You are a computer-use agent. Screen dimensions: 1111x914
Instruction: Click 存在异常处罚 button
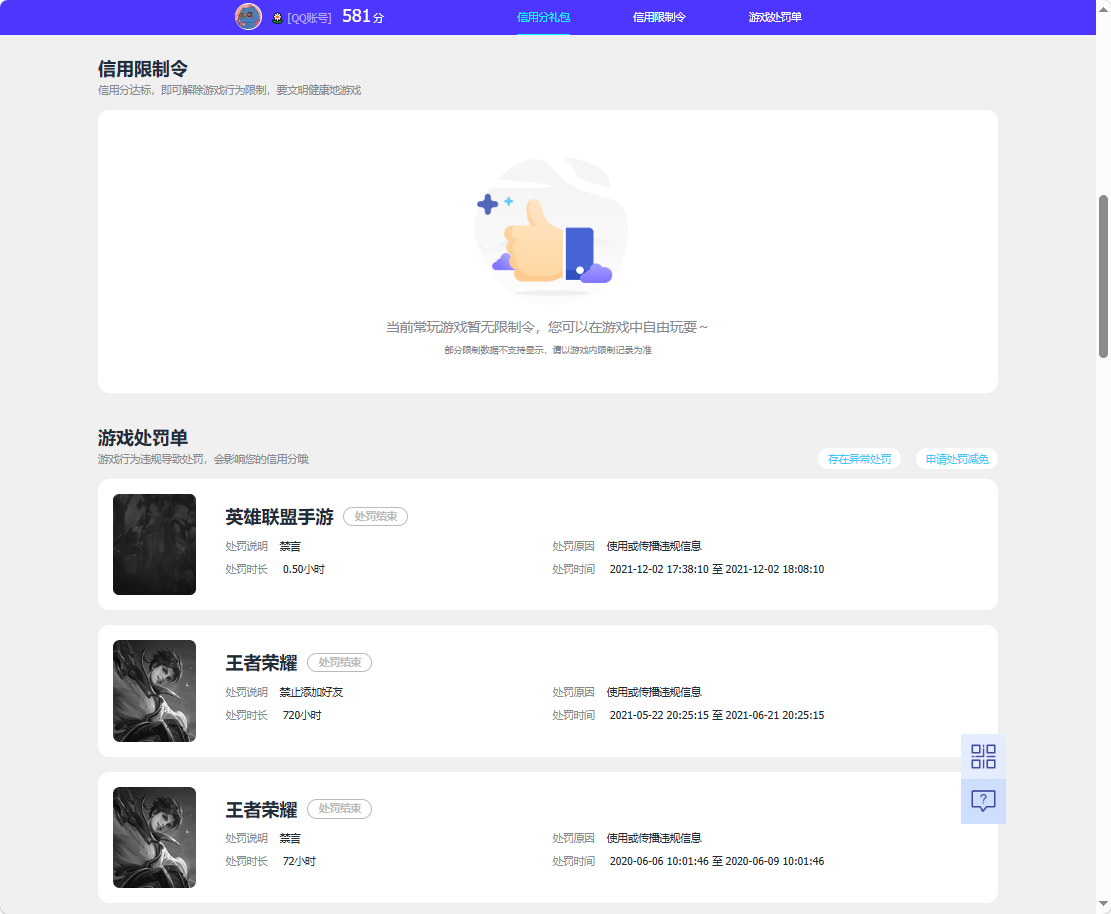click(859, 459)
